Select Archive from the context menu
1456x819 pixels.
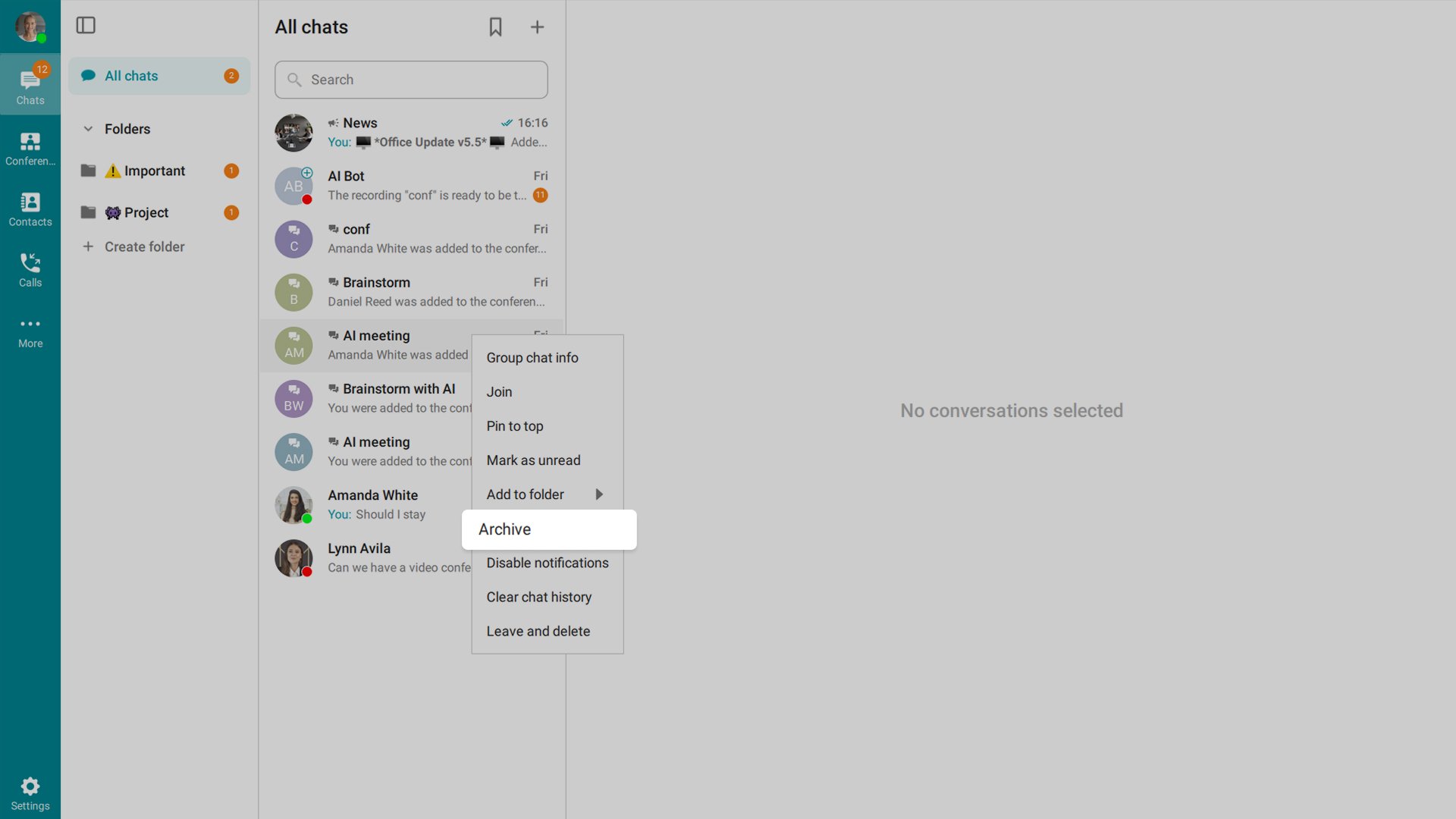pos(548,529)
